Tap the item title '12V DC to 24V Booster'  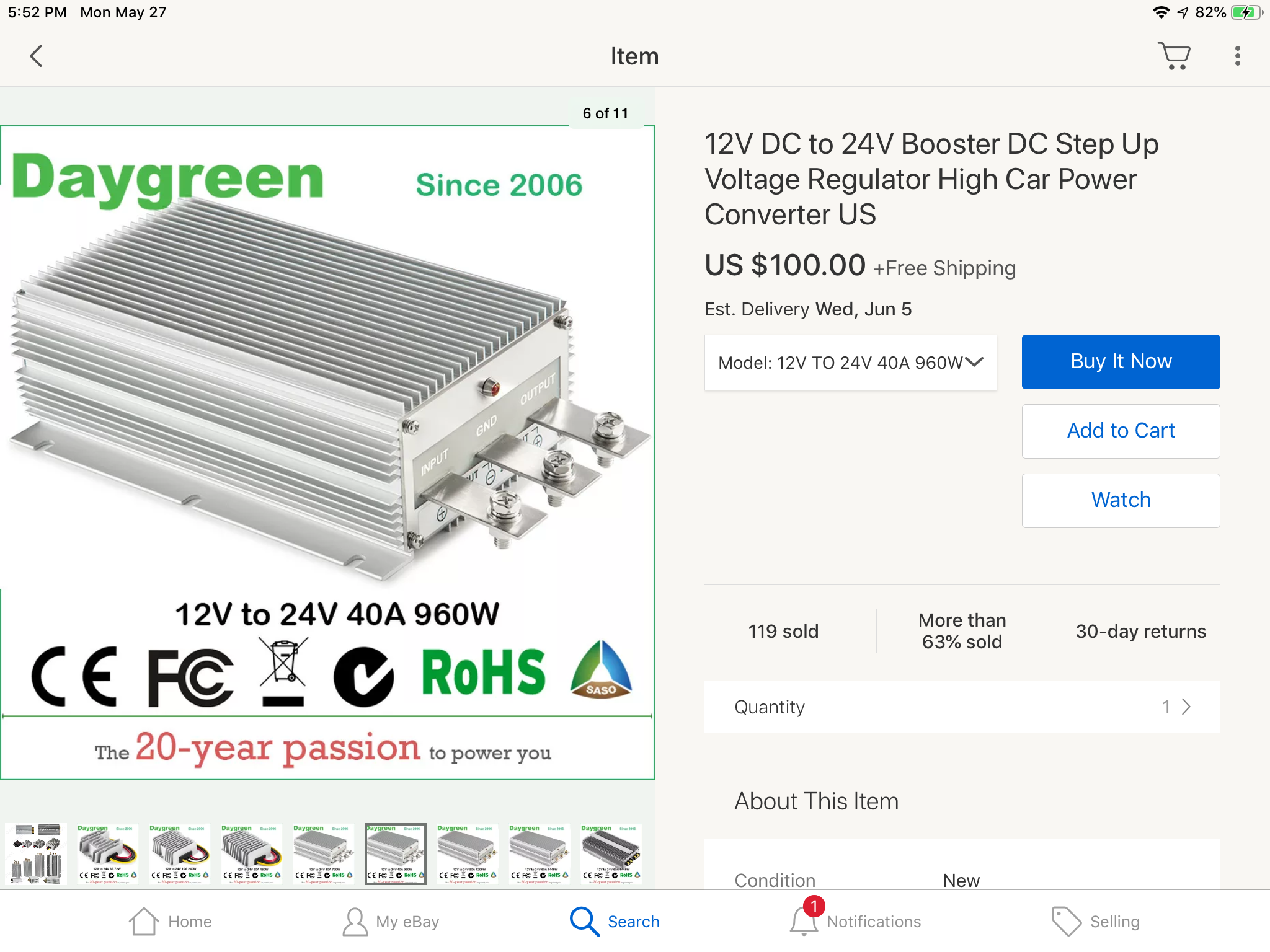(x=931, y=179)
